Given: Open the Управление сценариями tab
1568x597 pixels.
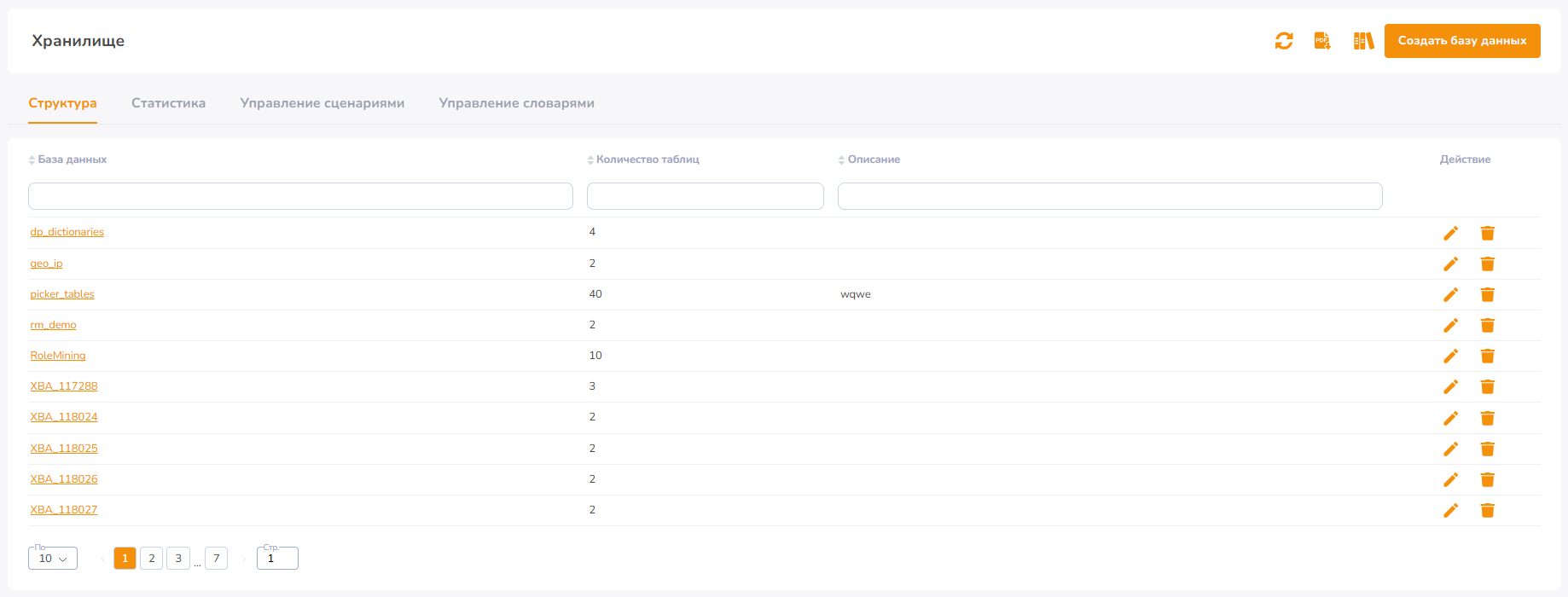Looking at the screenshot, I should pyautogui.click(x=322, y=103).
